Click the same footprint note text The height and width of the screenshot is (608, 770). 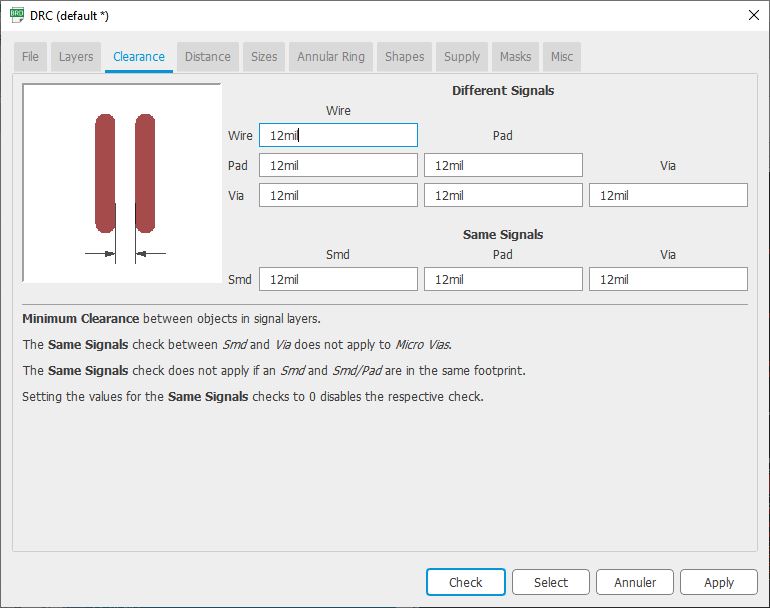click(274, 370)
